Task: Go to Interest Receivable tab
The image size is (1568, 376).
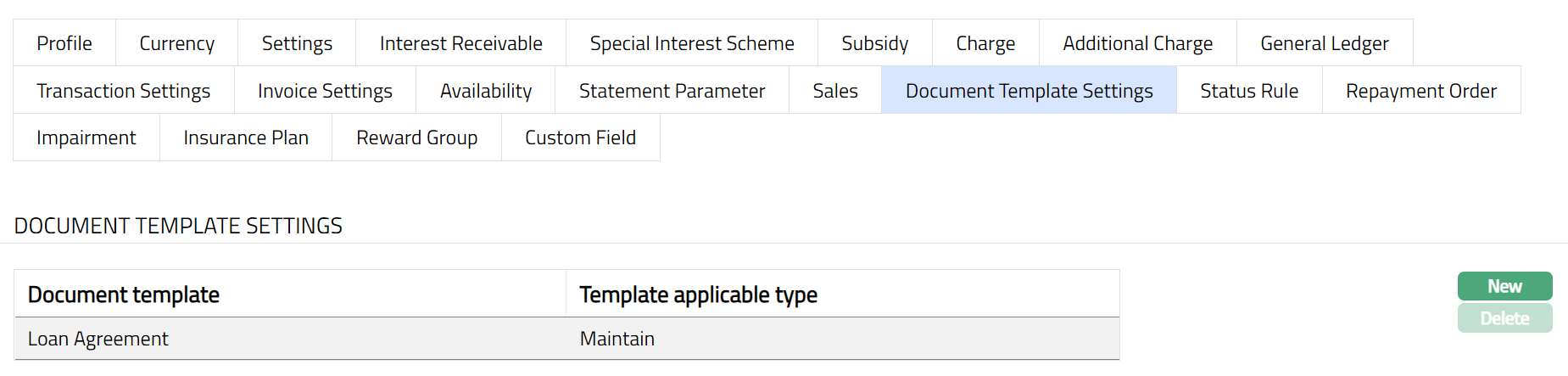Action: coord(460,43)
